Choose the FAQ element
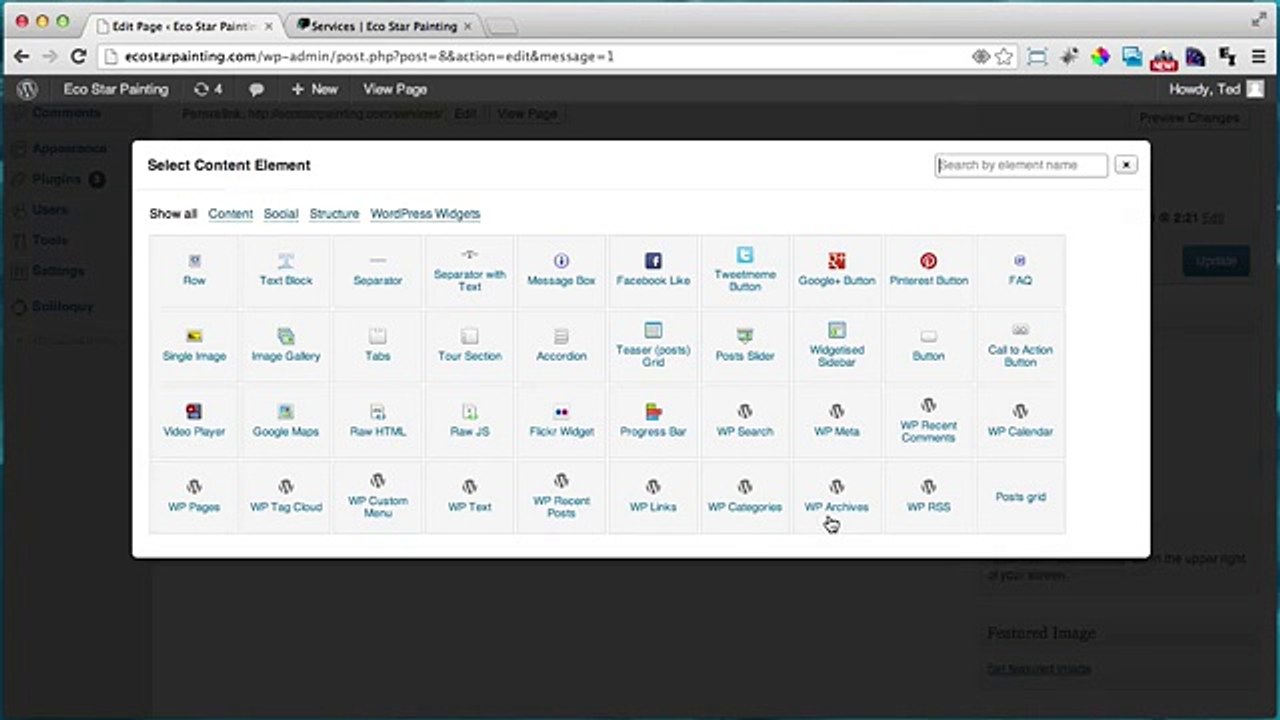 (1020, 271)
